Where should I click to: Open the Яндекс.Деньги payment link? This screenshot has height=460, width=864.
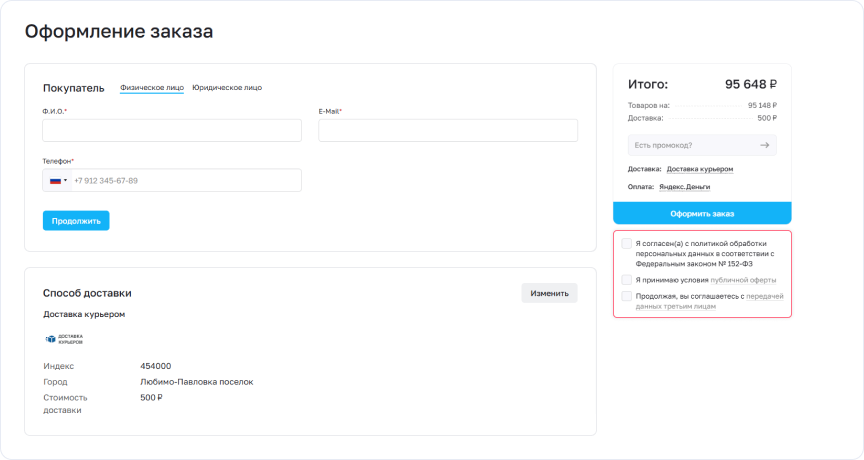pyautogui.click(x=691, y=187)
